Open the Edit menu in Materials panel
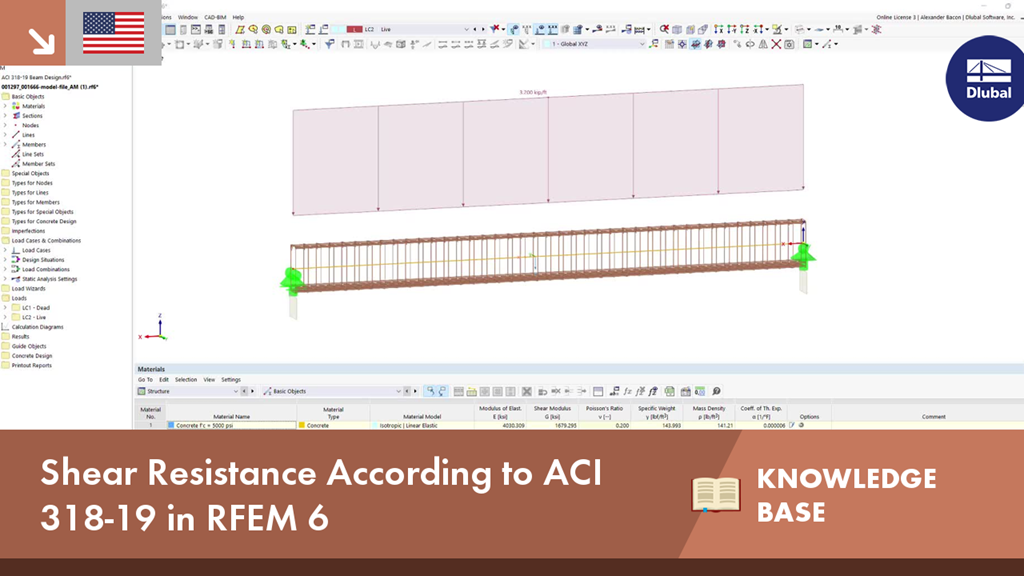Viewport: 1024px width, 576px height. [x=163, y=379]
